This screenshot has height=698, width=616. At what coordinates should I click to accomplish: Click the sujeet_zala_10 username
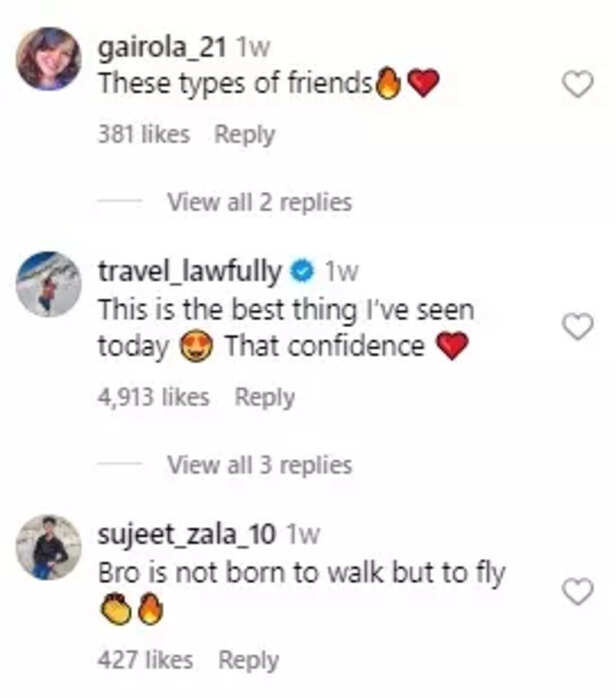pyautogui.click(x=186, y=534)
